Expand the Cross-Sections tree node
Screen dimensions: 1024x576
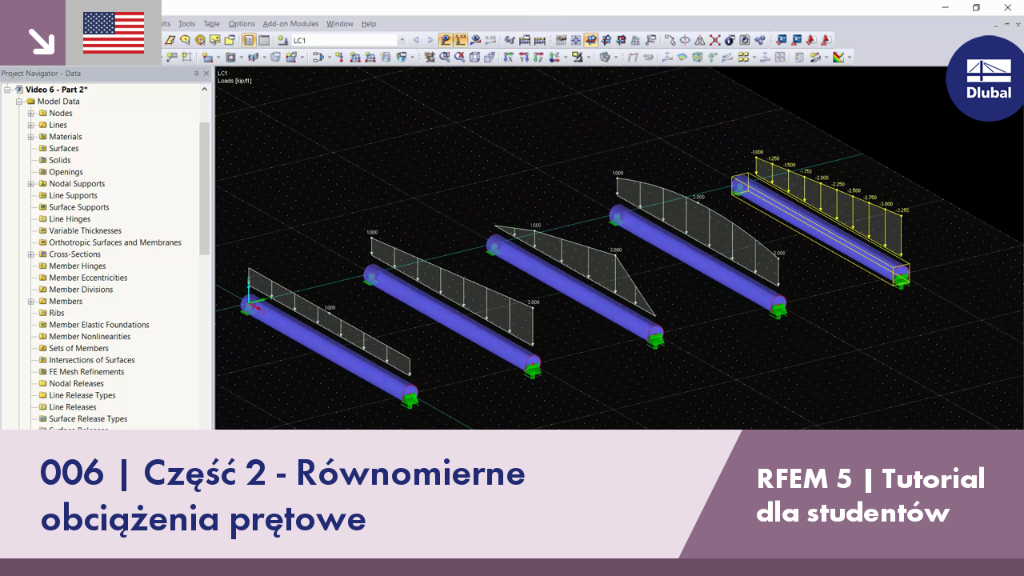tap(31, 254)
